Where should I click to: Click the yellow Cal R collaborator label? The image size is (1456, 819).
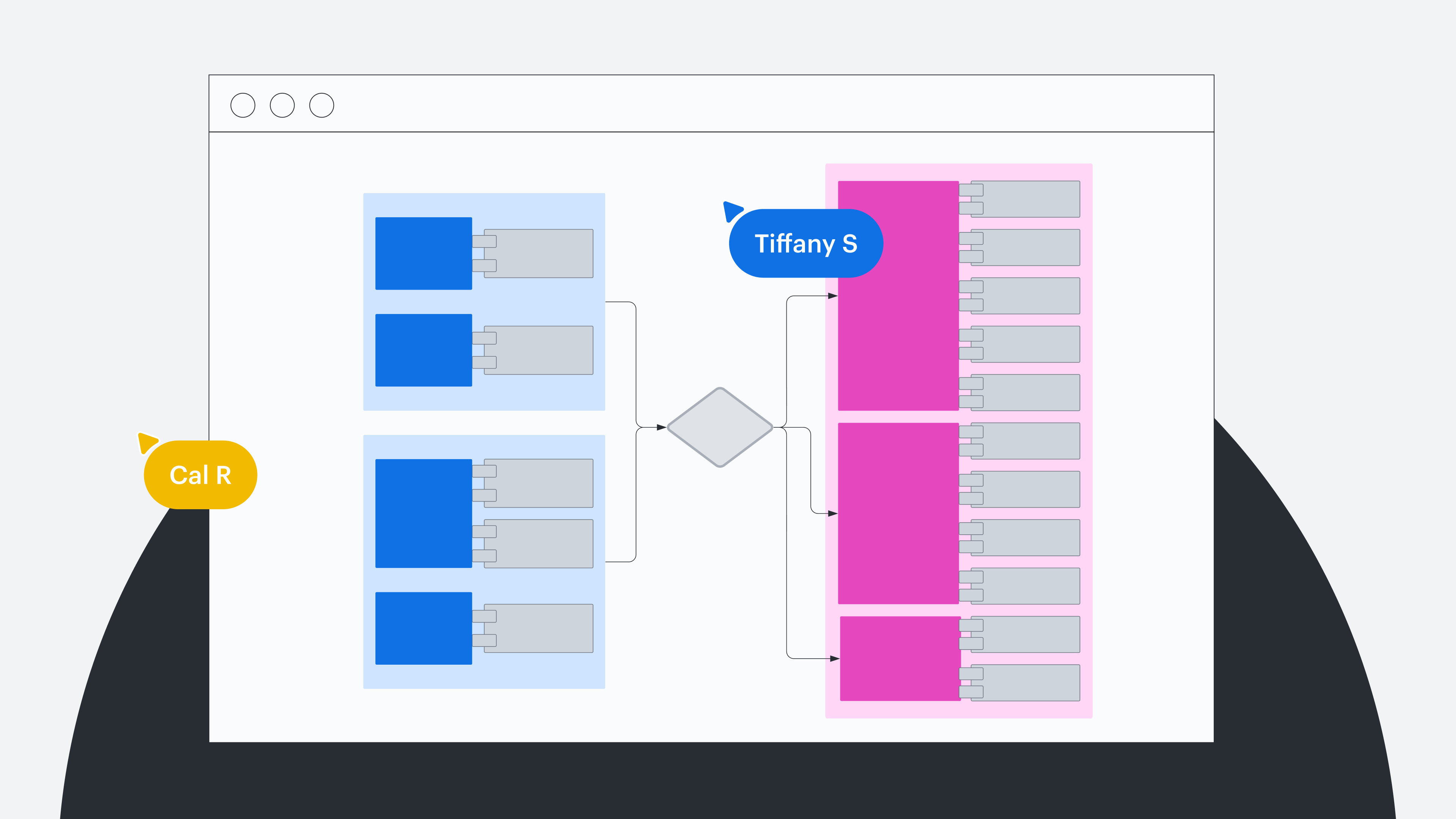[201, 475]
